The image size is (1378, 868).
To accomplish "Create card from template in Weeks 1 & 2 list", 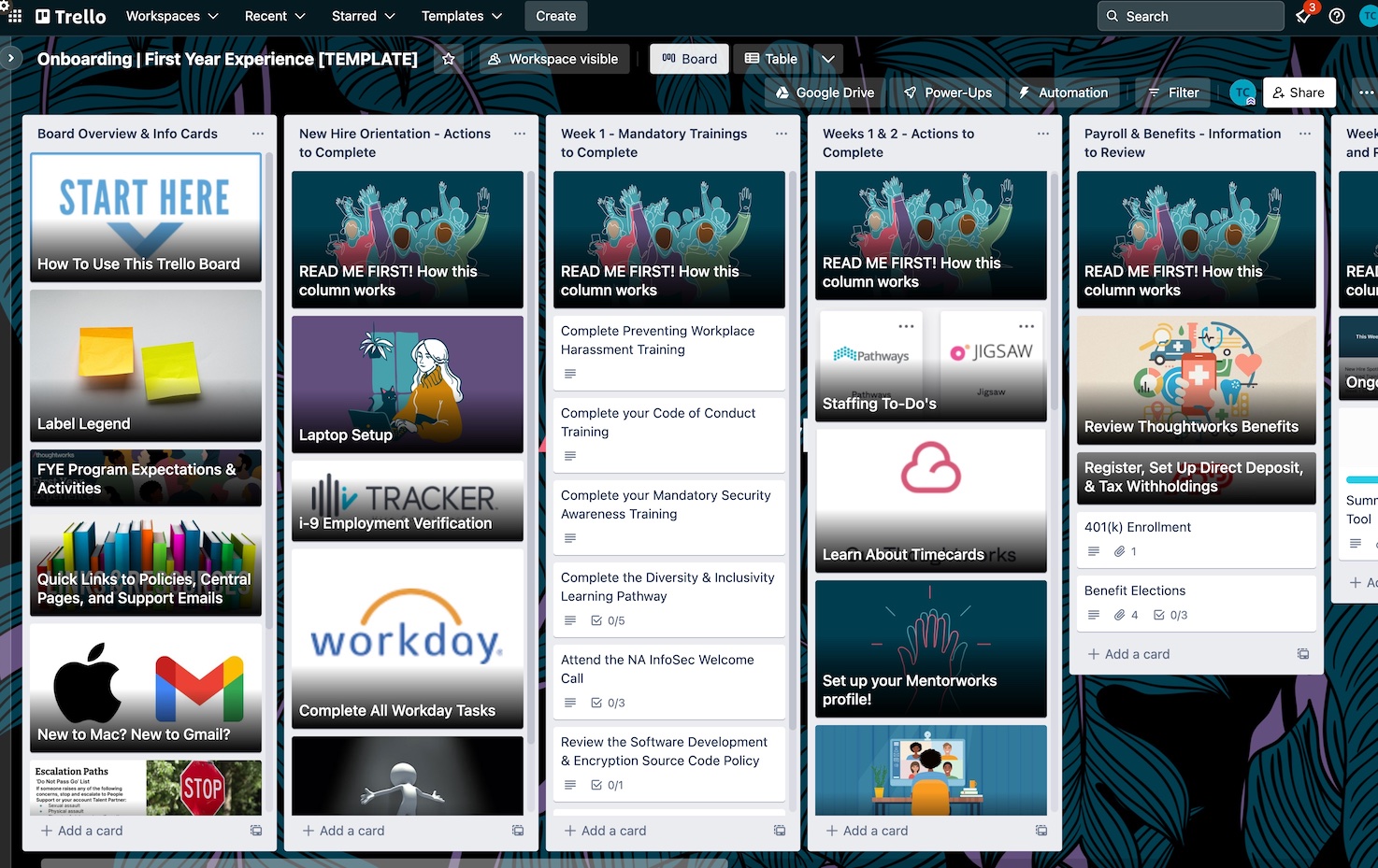I will pyautogui.click(x=1041, y=831).
